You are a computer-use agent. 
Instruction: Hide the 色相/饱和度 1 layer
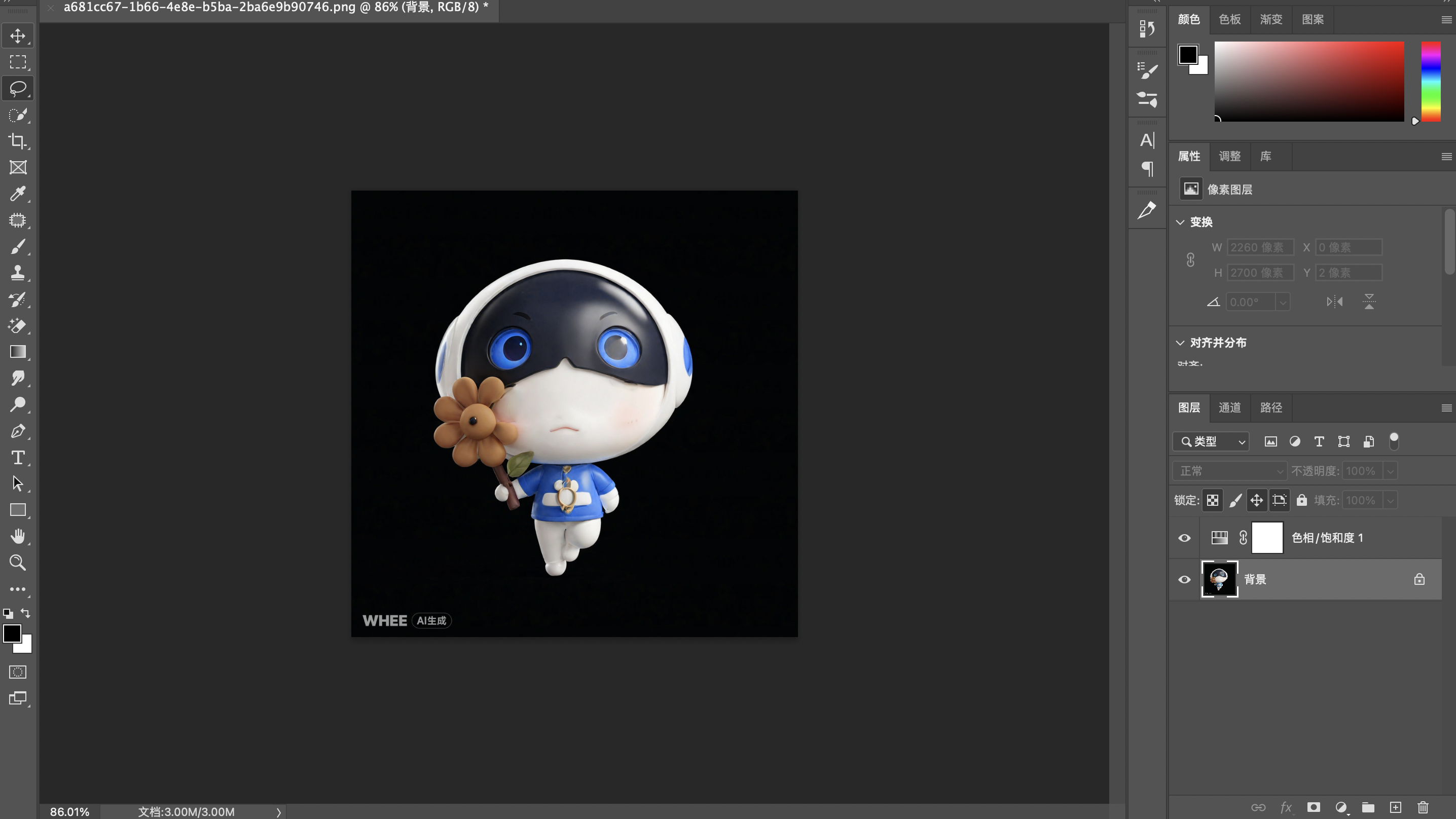coord(1184,538)
